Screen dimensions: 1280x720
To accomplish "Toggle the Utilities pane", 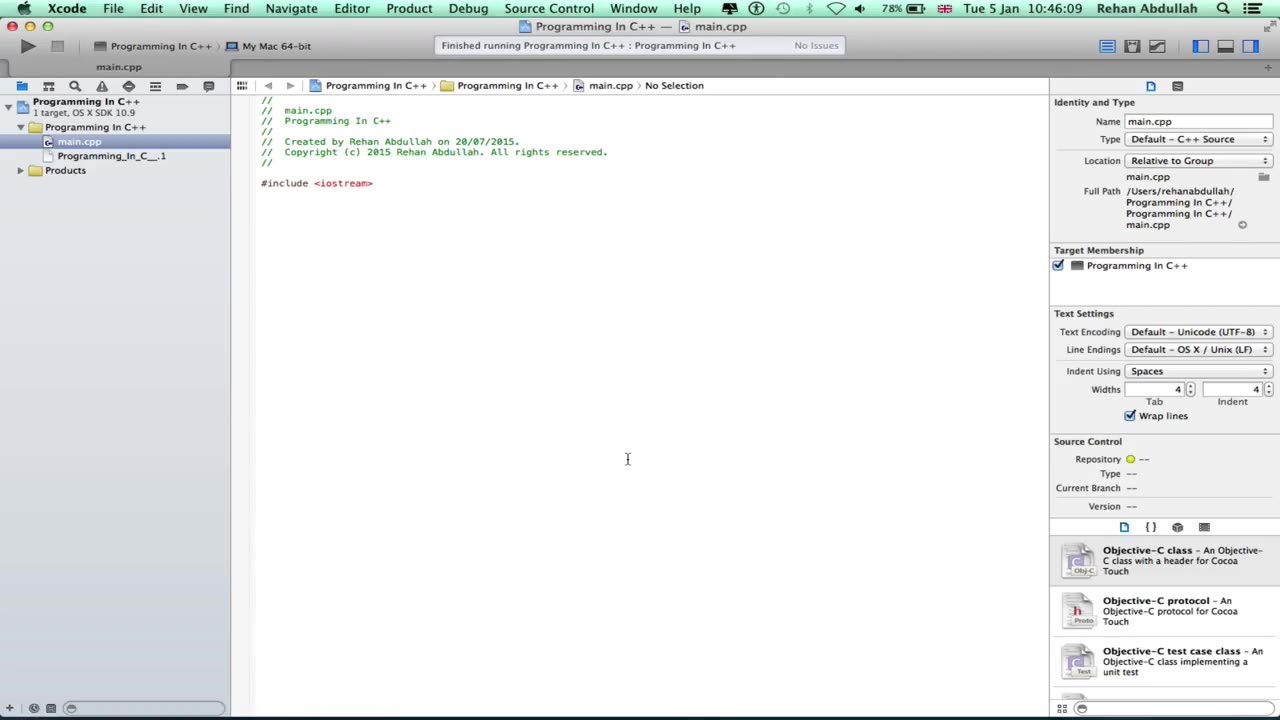I will tap(1250, 46).
